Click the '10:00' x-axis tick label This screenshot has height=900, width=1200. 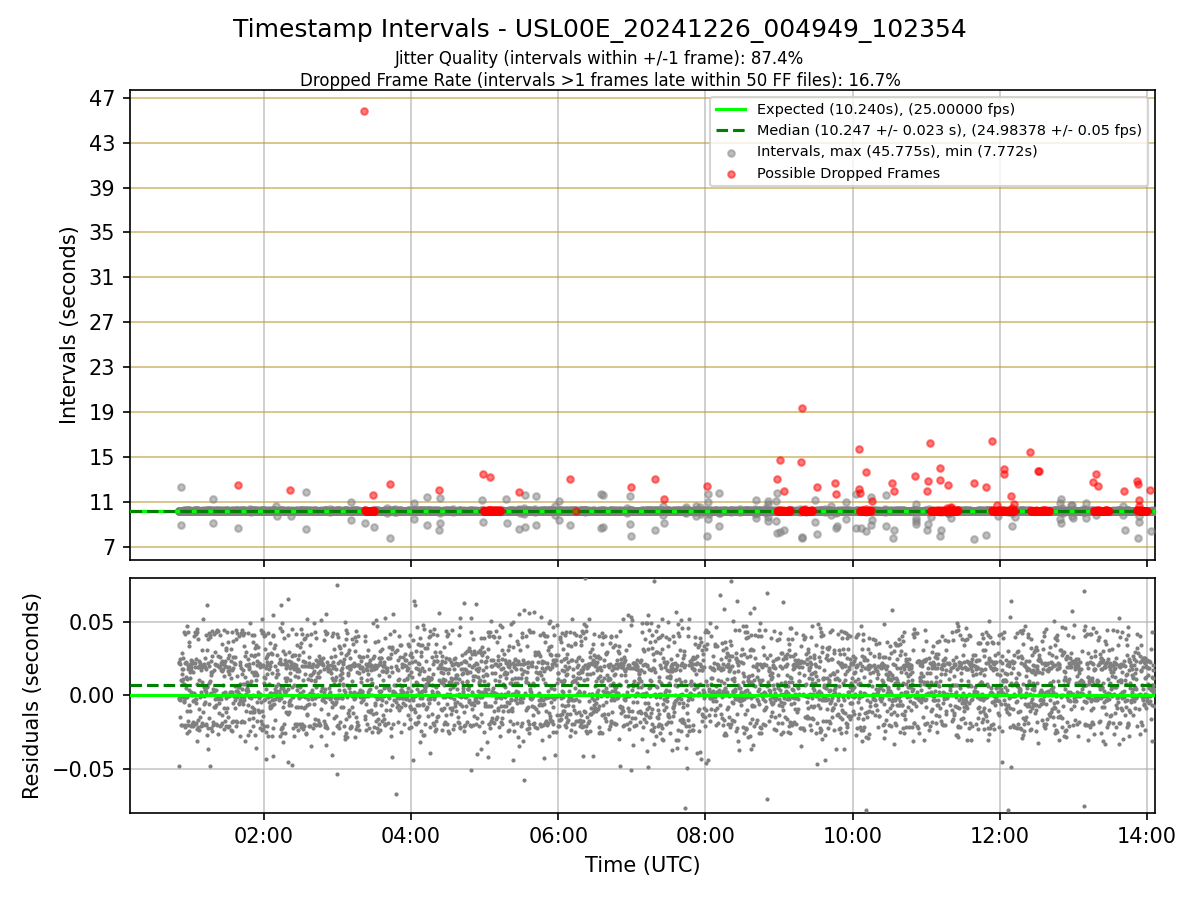coord(852,834)
